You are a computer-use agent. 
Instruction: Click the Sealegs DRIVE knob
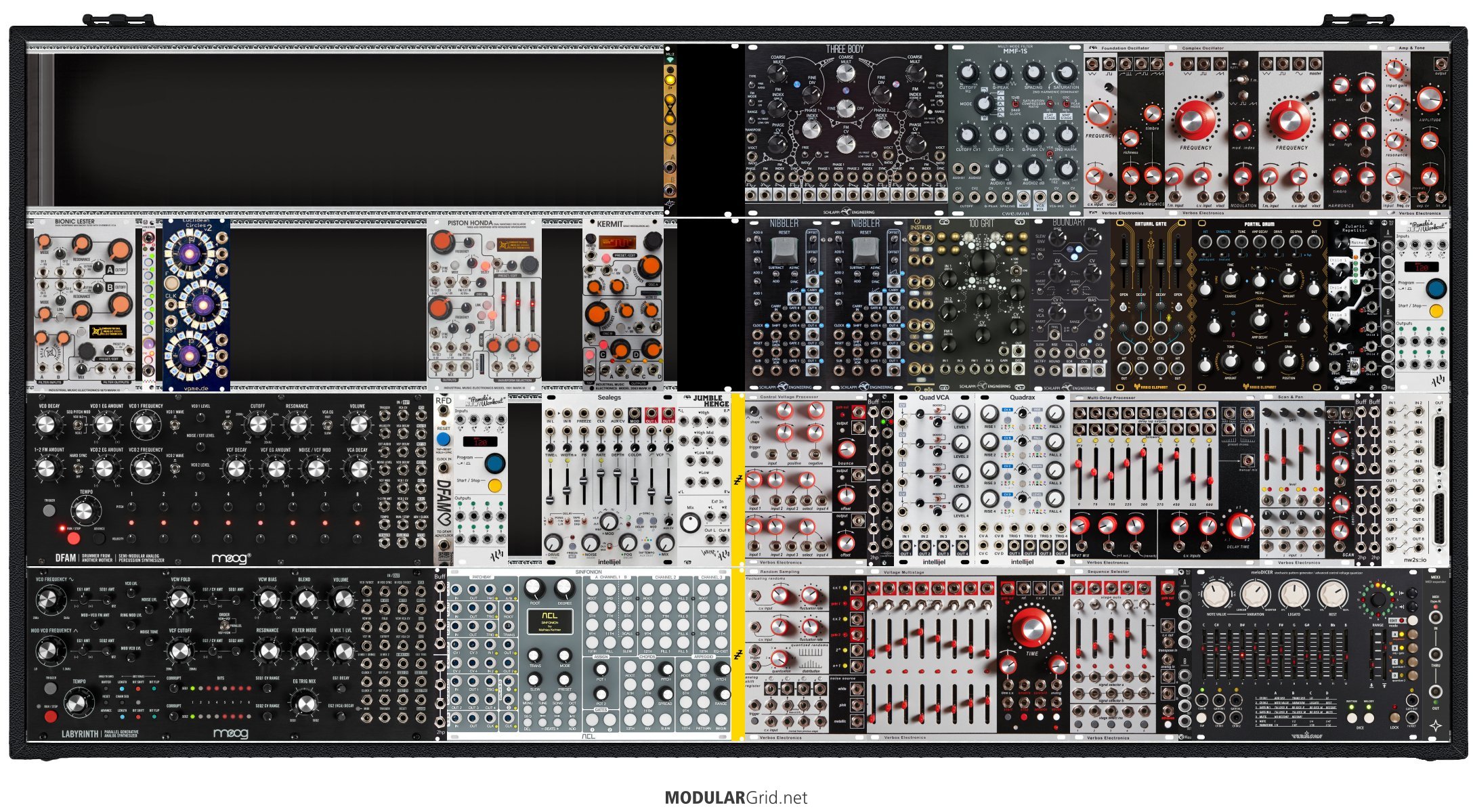point(553,542)
